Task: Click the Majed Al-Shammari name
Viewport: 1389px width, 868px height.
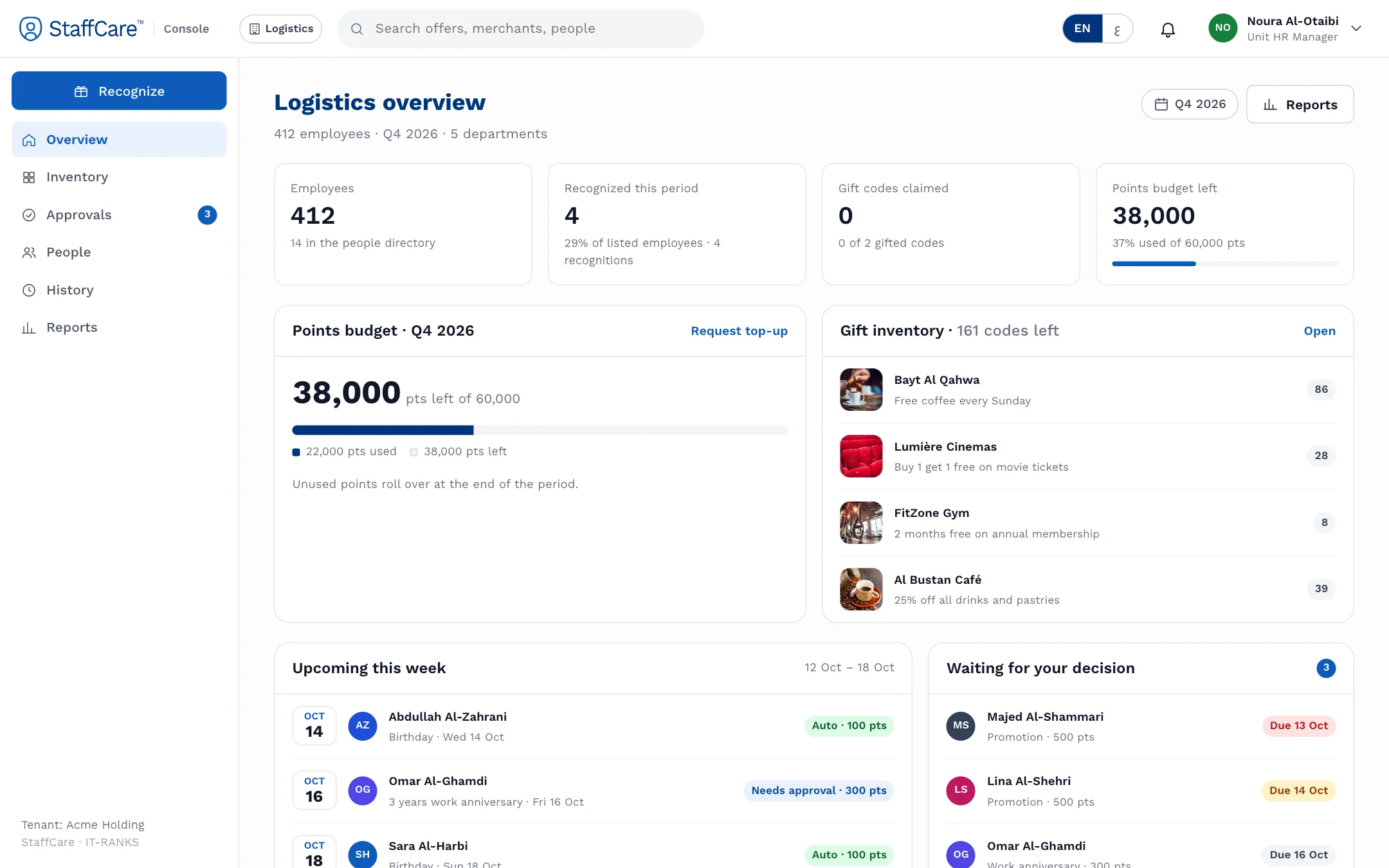Action: 1045,716
